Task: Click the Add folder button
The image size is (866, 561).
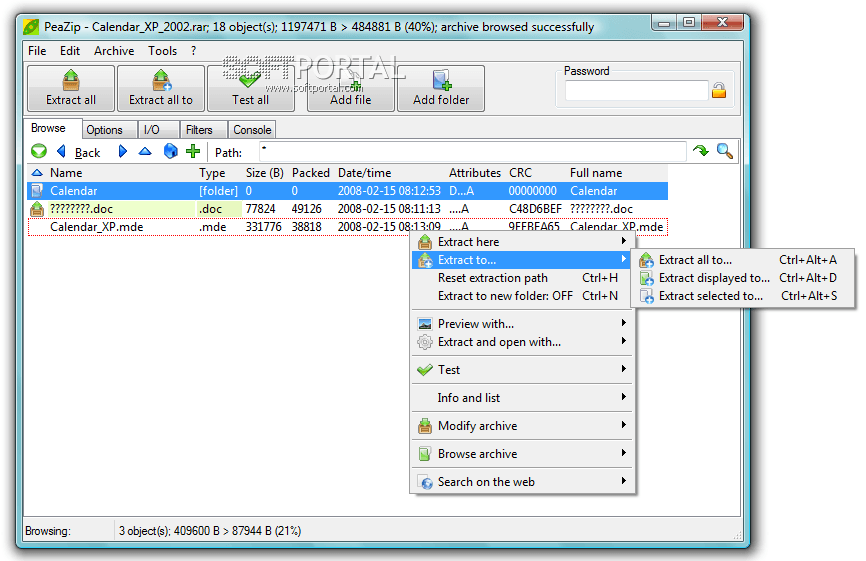Action: pyautogui.click(x=441, y=88)
